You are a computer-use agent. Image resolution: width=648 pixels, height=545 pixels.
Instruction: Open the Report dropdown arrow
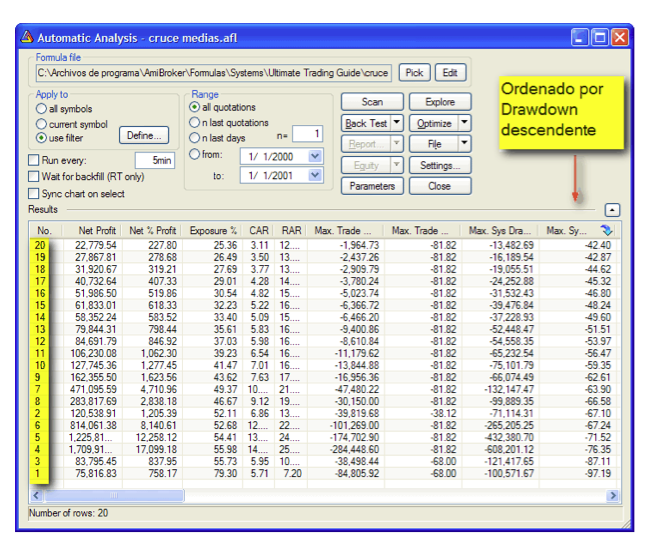point(397,143)
